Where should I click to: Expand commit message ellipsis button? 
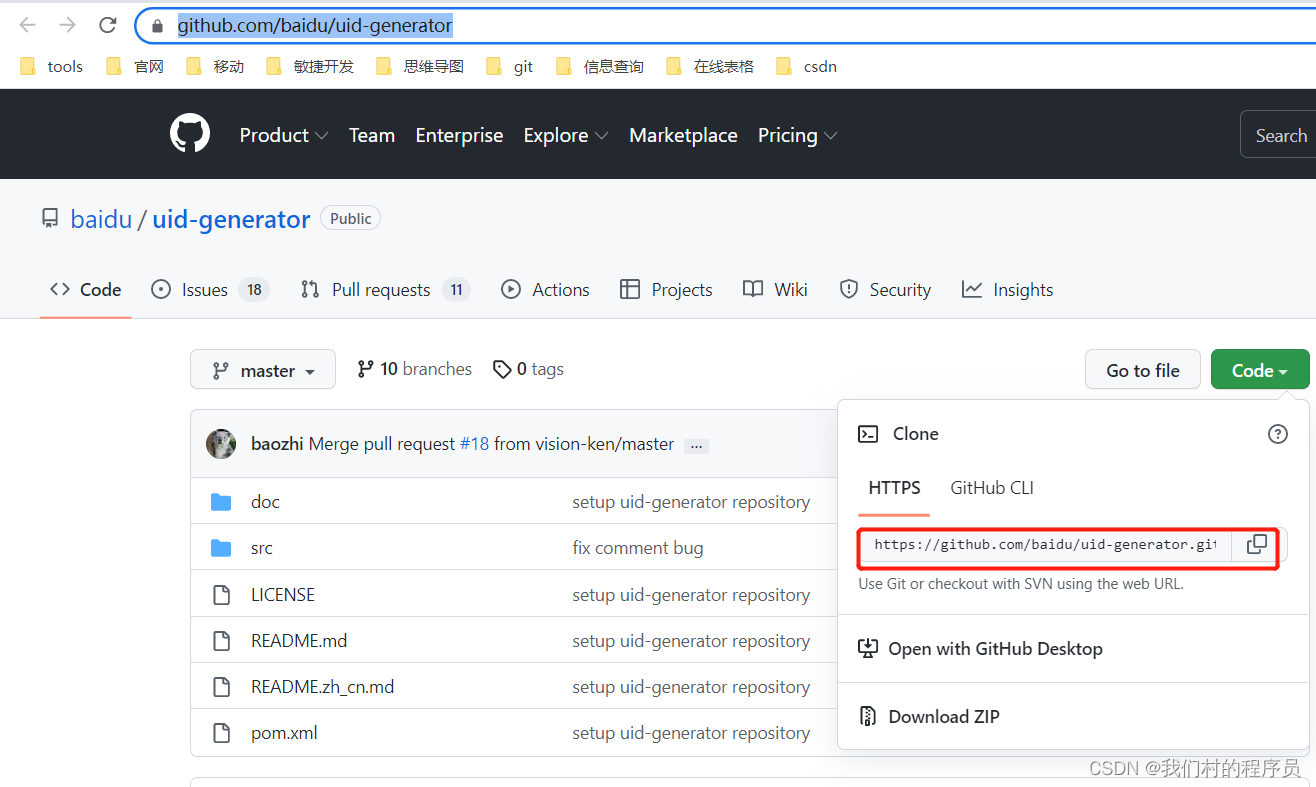696,445
